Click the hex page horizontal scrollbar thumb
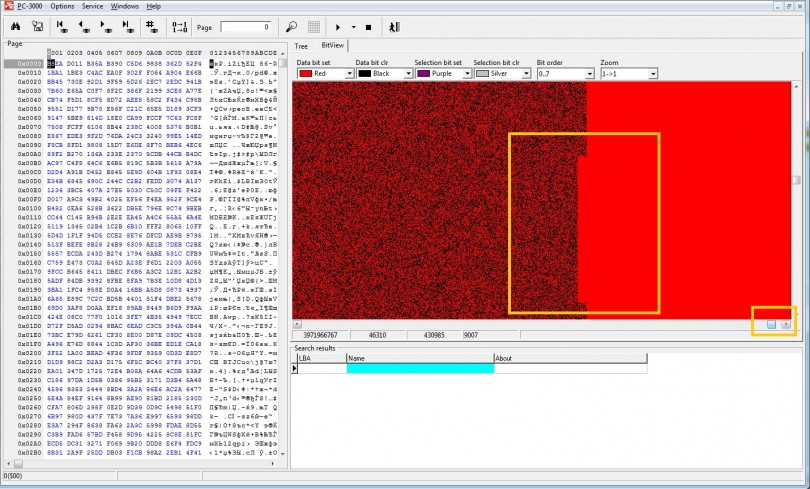 tap(18, 463)
